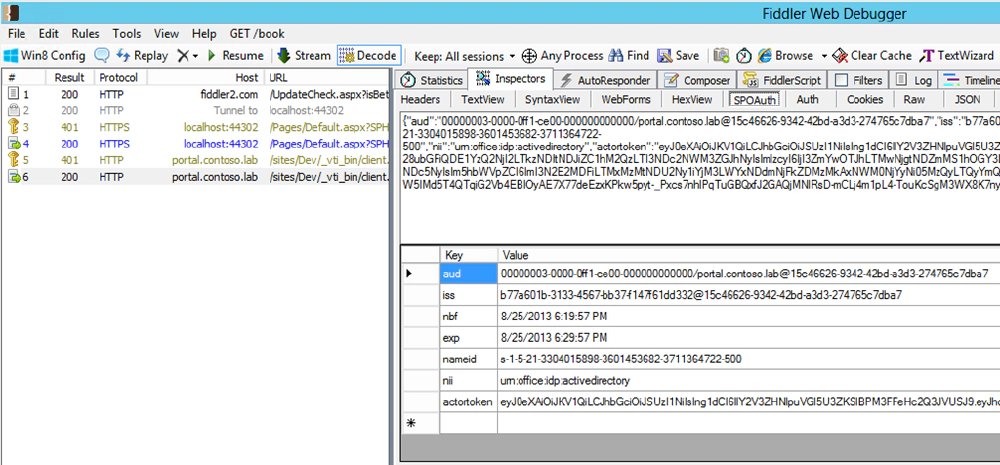
Task: Open the Edit menu
Action: coord(49,34)
